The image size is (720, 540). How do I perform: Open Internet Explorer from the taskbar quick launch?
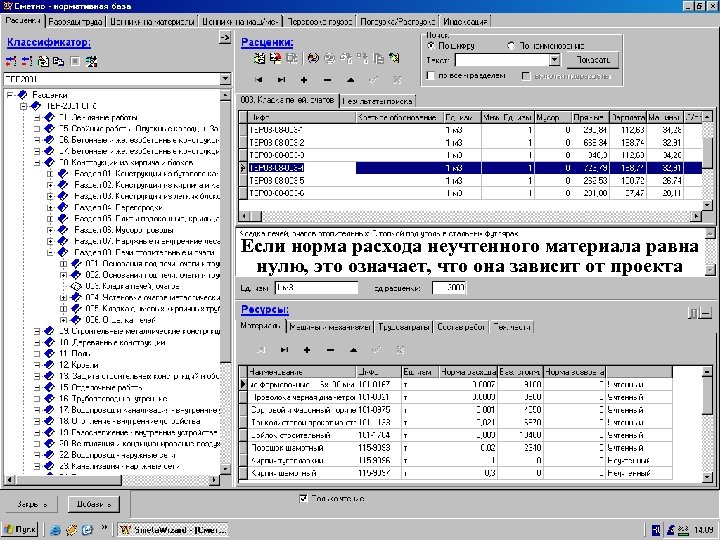[56, 530]
